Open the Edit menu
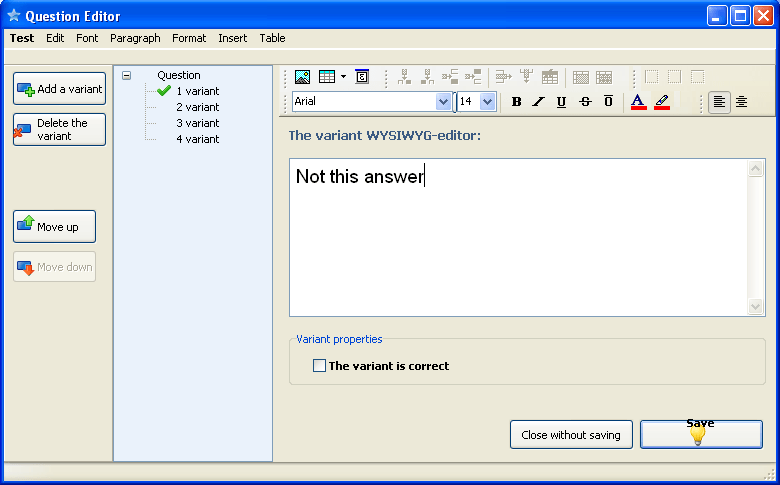This screenshot has height=485, width=780. pos(55,38)
